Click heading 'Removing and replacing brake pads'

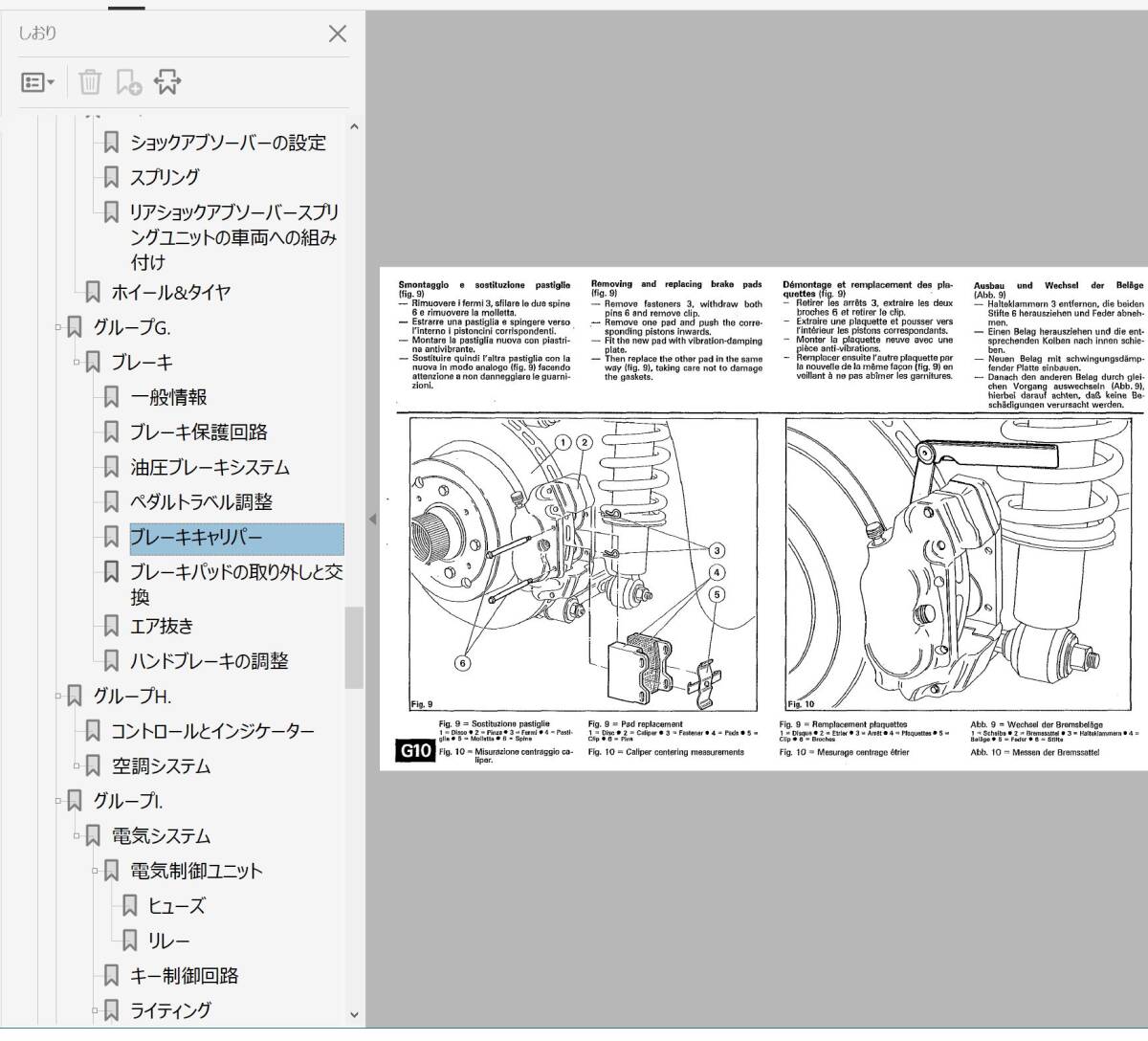point(676,284)
